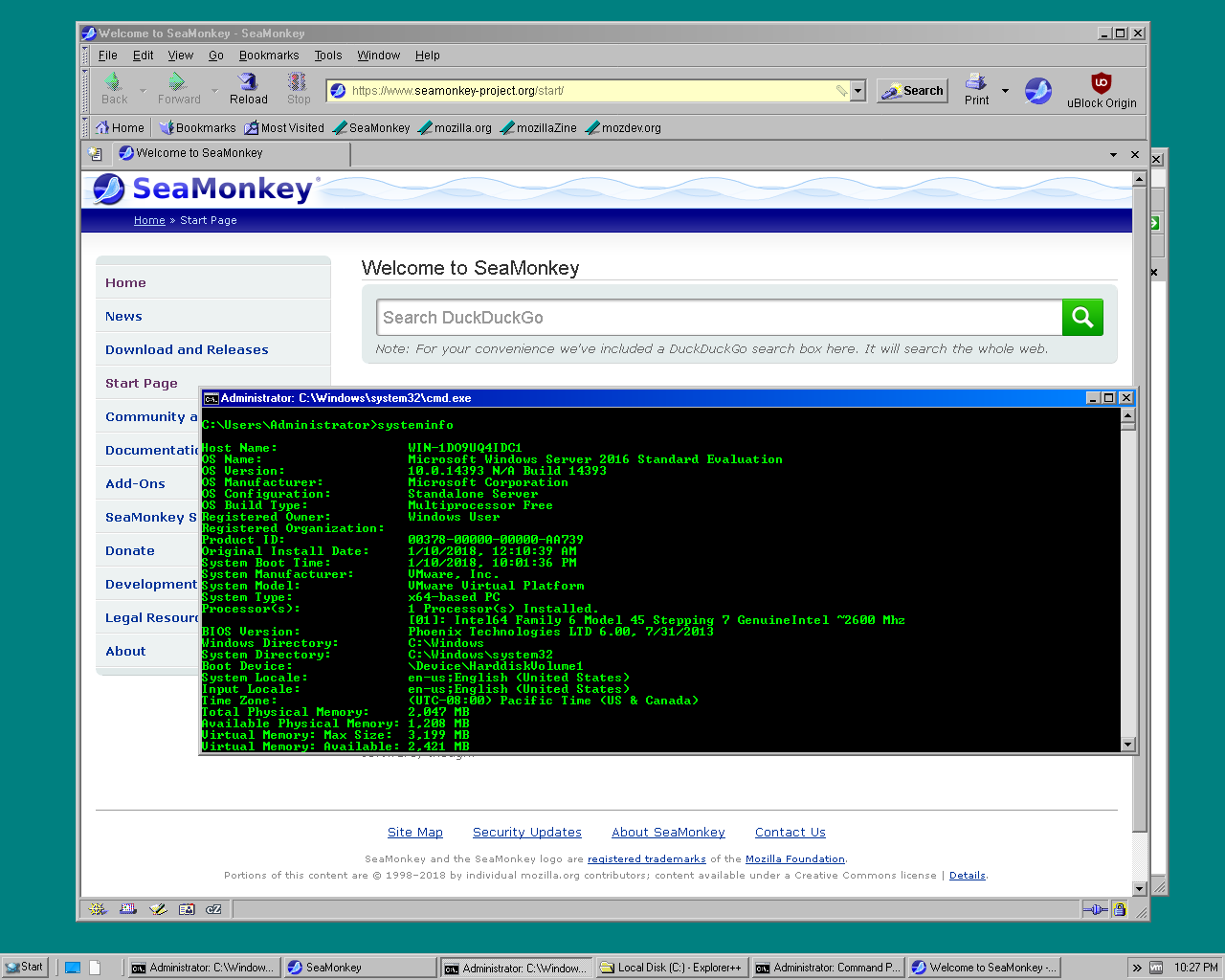Open ChatZilla icon in status bar
Viewport: 1225px width, 980px height.
click(214, 909)
